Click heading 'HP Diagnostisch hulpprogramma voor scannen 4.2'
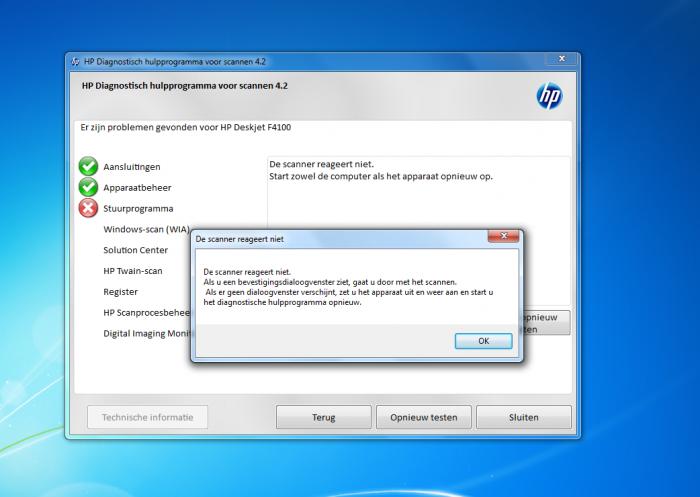 pos(185,86)
